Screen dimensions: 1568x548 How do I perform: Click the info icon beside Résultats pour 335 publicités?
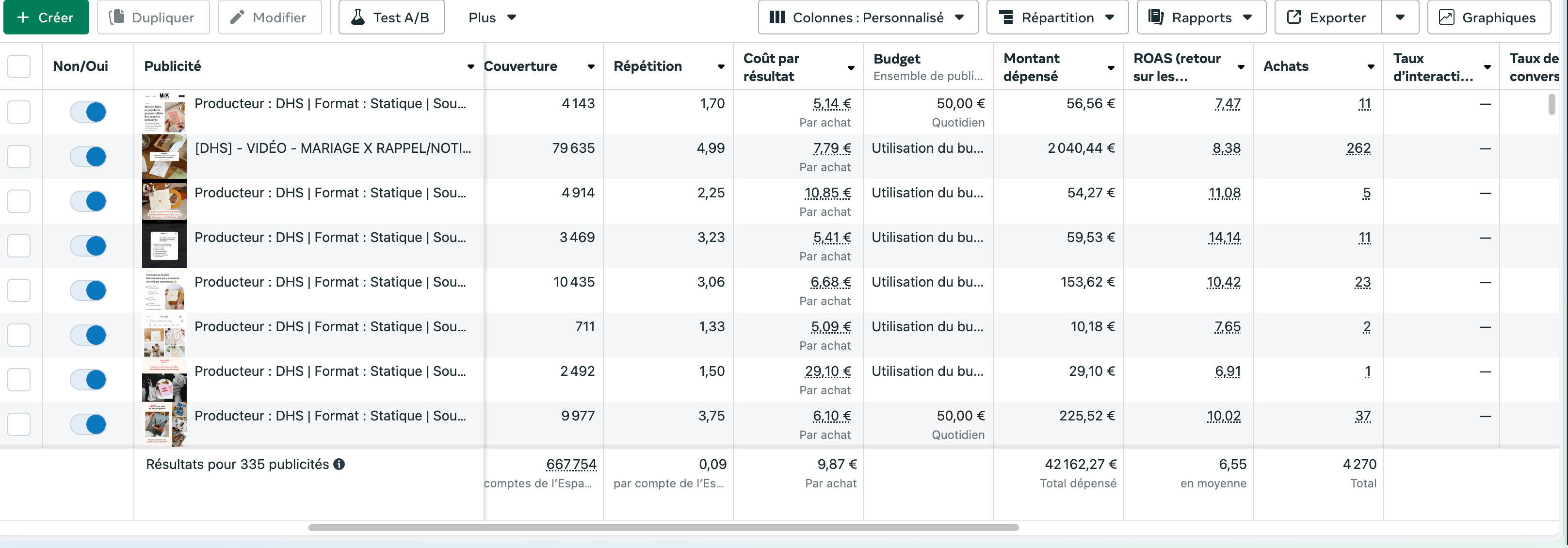point(339,464)
